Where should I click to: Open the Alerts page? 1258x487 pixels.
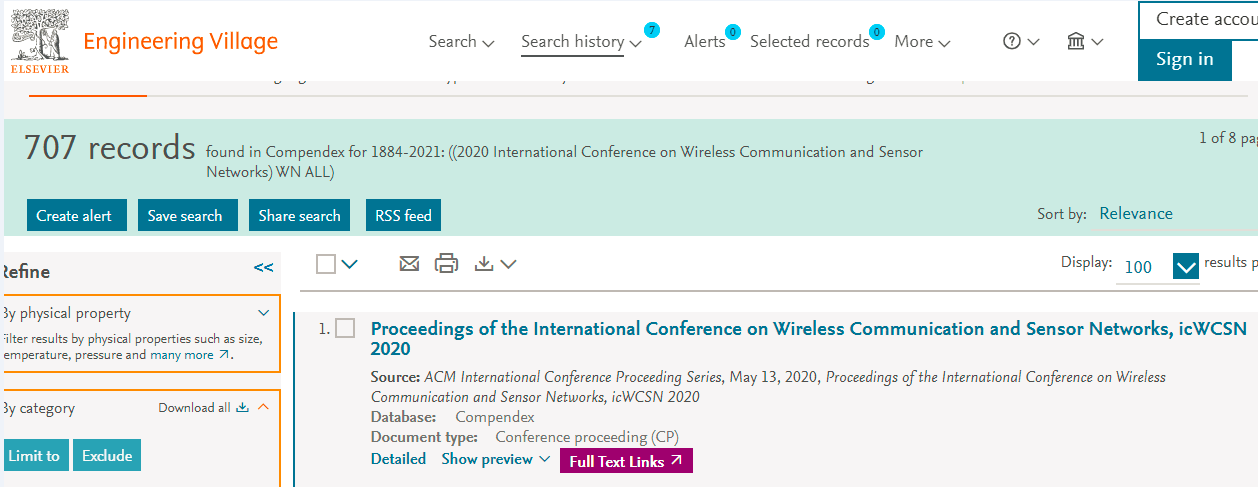point(705,42)
